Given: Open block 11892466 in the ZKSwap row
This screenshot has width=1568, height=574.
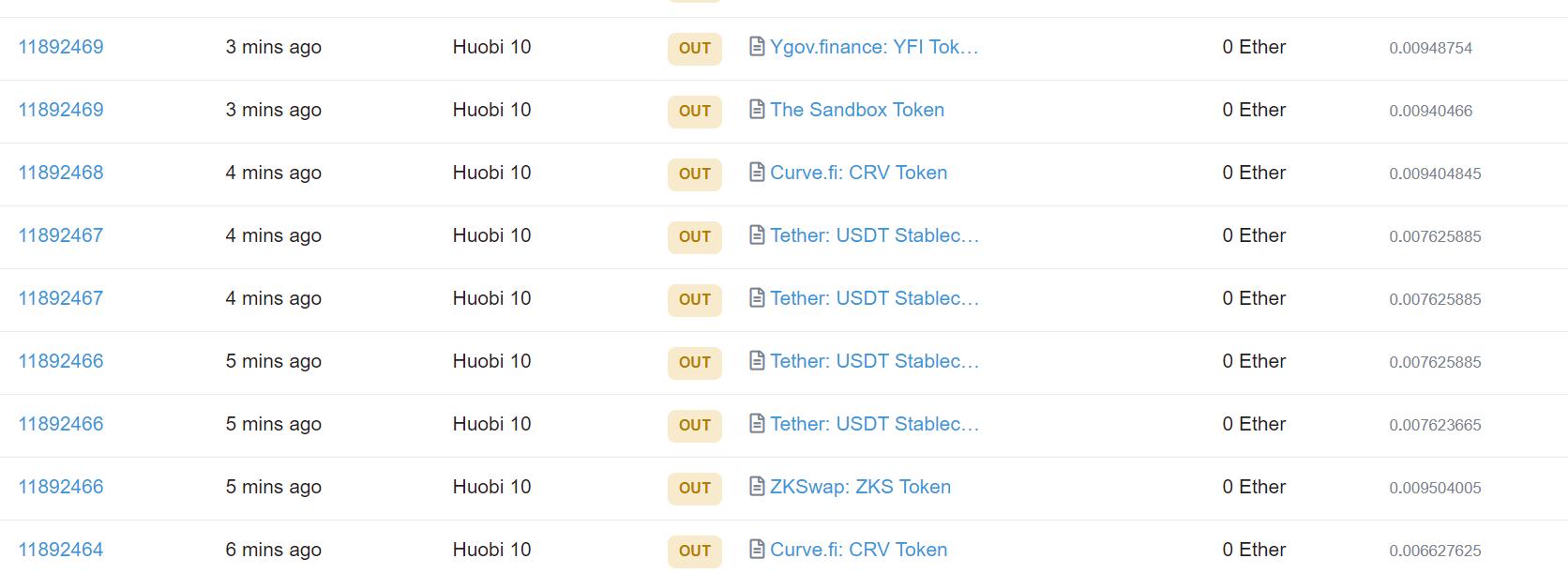Looking at the screenshot, I should 61,487.
